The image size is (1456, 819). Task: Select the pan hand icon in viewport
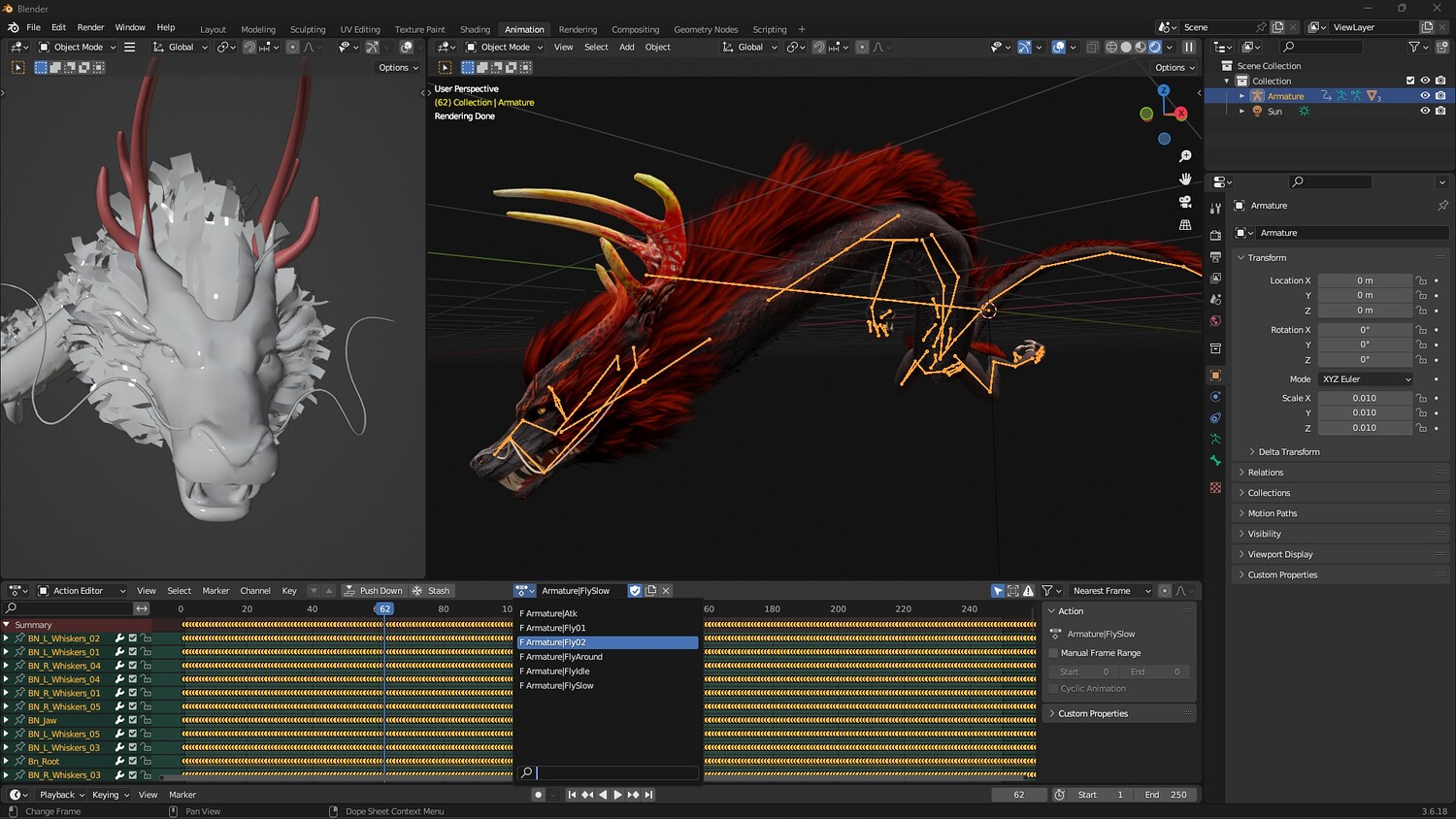(1185, 179)
